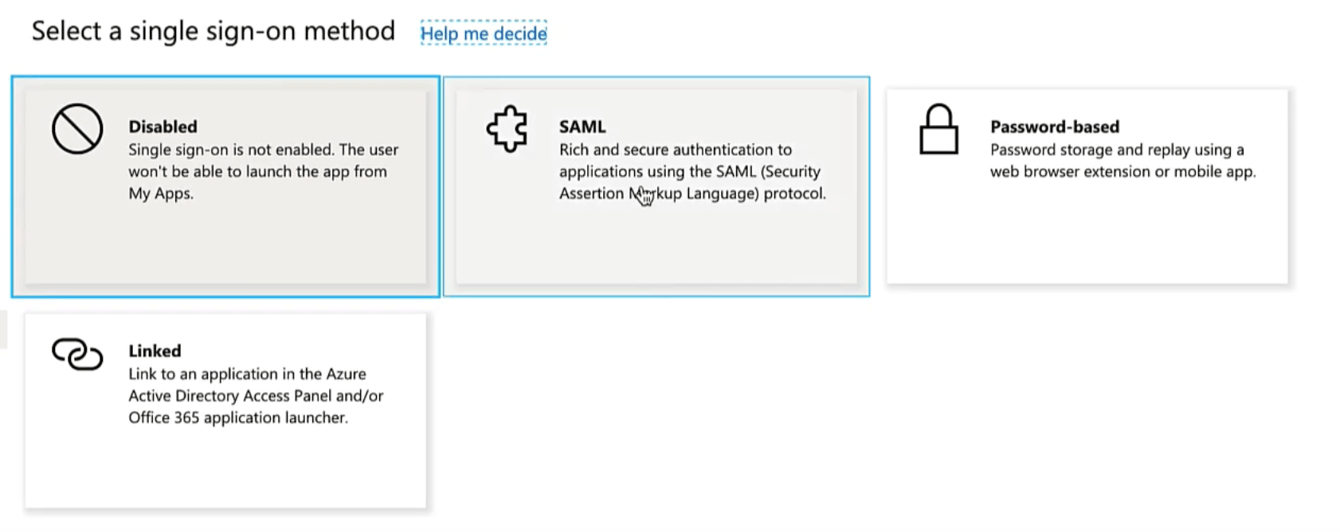Click the blank lower part of Password-based card
The width and height of the screenshot is (1340, 532).
point(1087,240)
